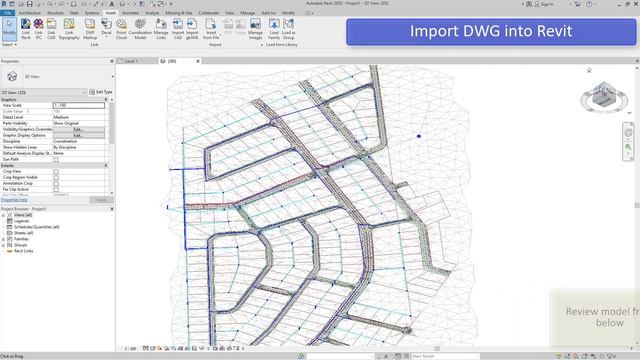Switch to the Collaborate ribbon tab
Image resolution: width=640 pixels, height=360 pixels.
[x=209, y=13]
